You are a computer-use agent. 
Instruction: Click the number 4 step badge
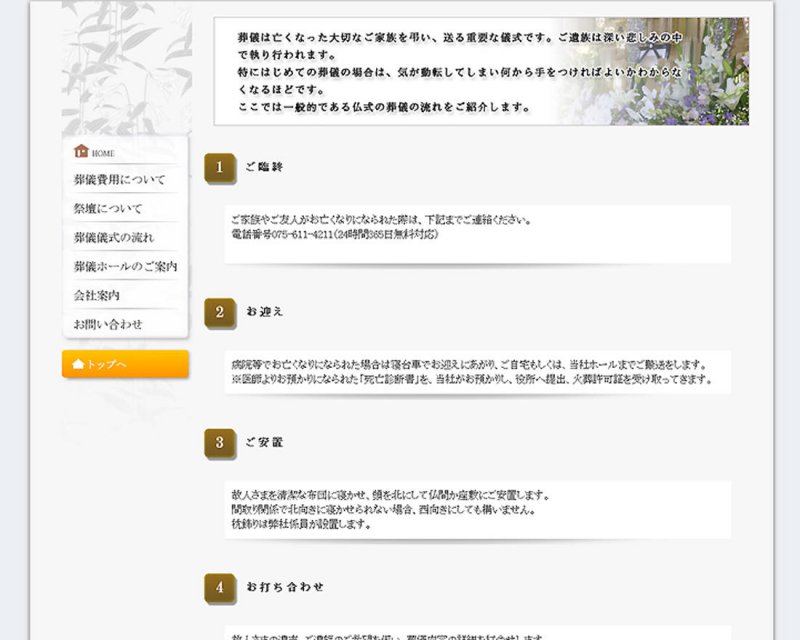(x=219, y=588)
